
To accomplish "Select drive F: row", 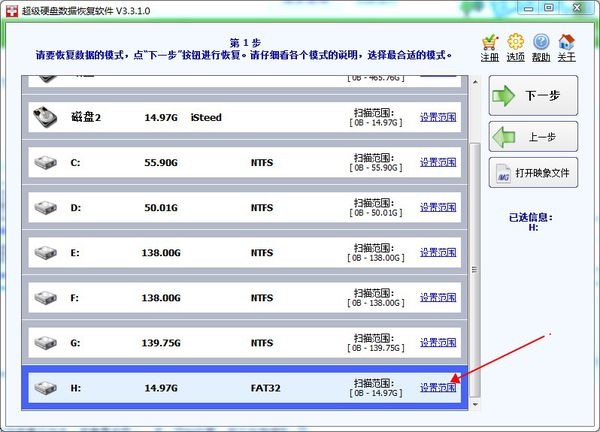I will (240, 297).
